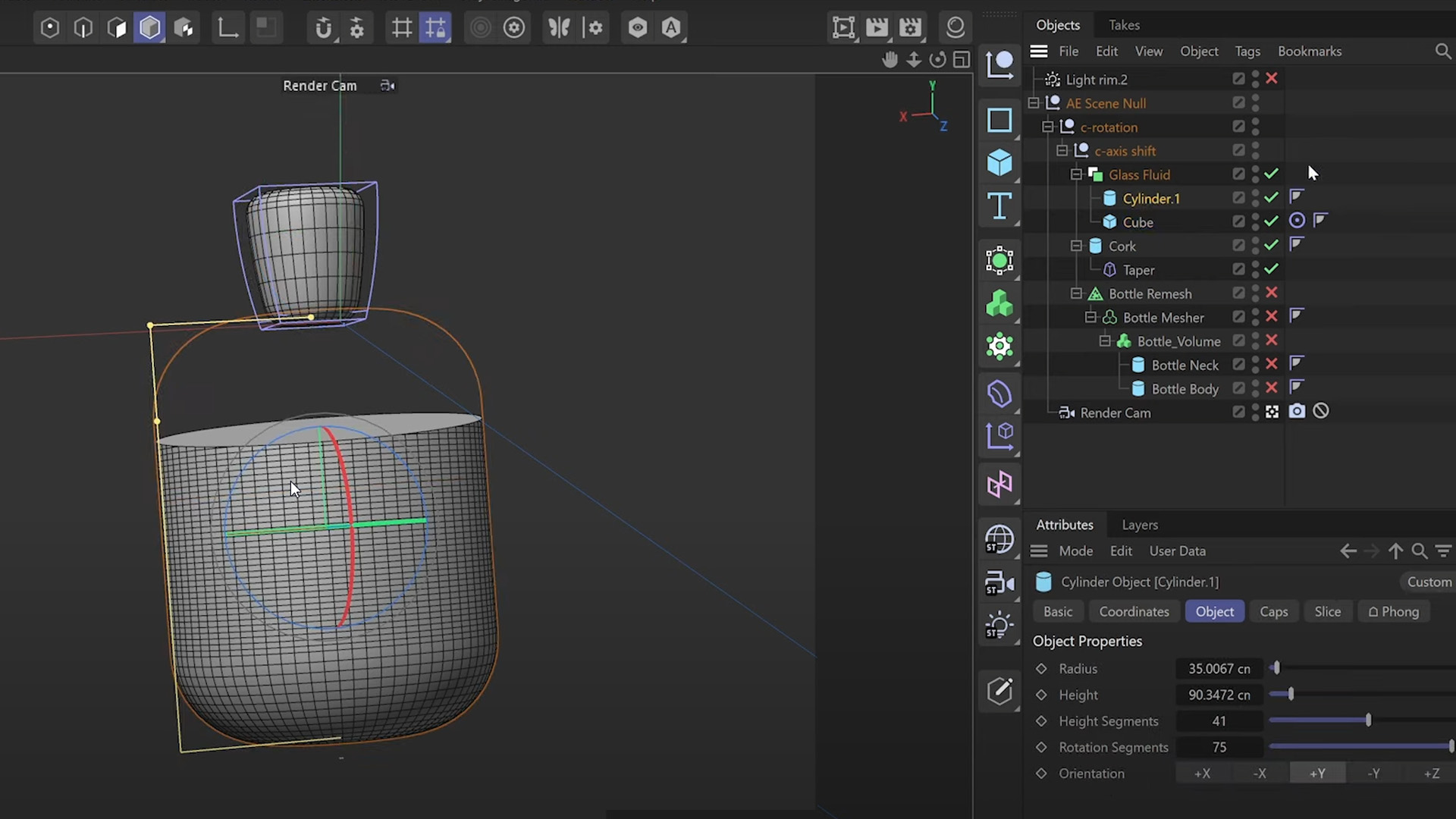Viewport: 1456px width, 819px height.
Task: Select the Cube primitive icon in side palette
Action: 999,163
